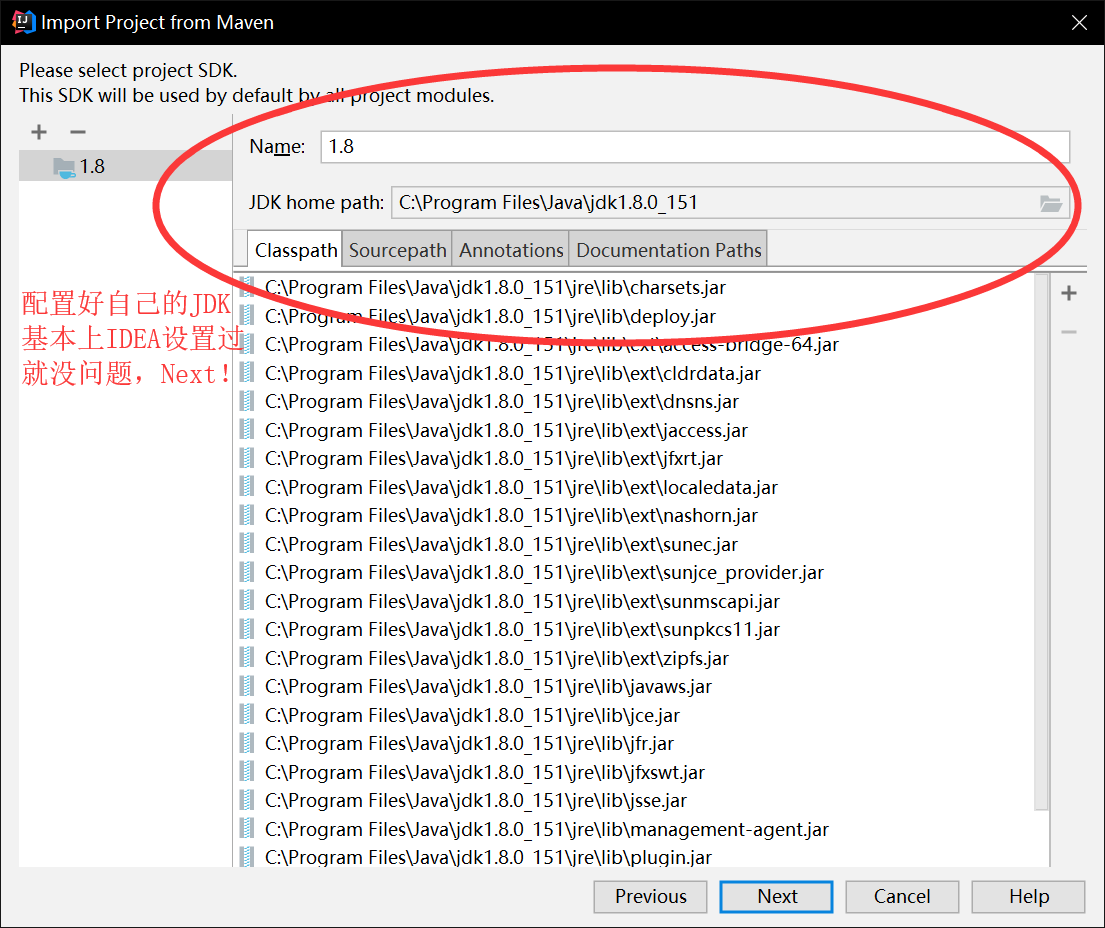Select the Classpath tab
This screenshot has height=928, width=1105.
[x=296, y=250]
